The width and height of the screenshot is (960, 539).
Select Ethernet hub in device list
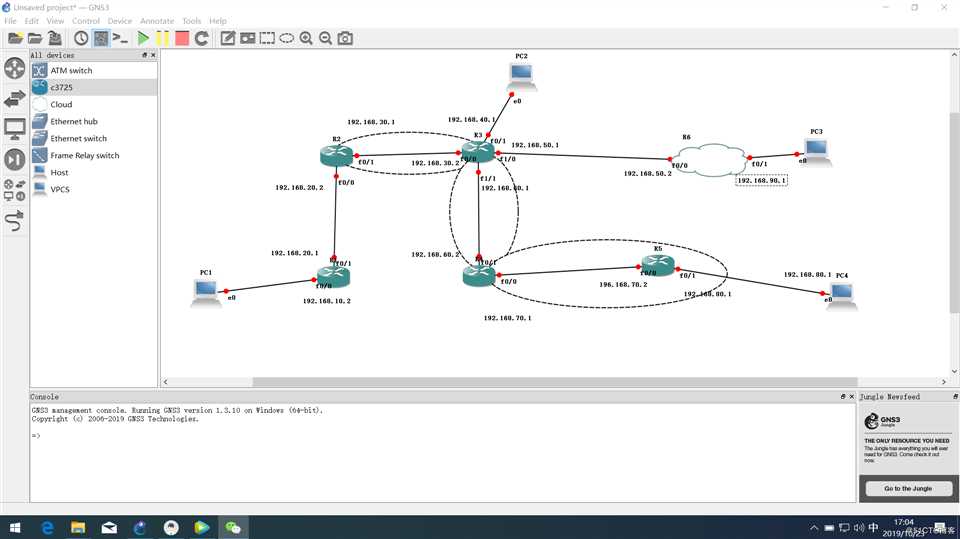pos(94,121)
